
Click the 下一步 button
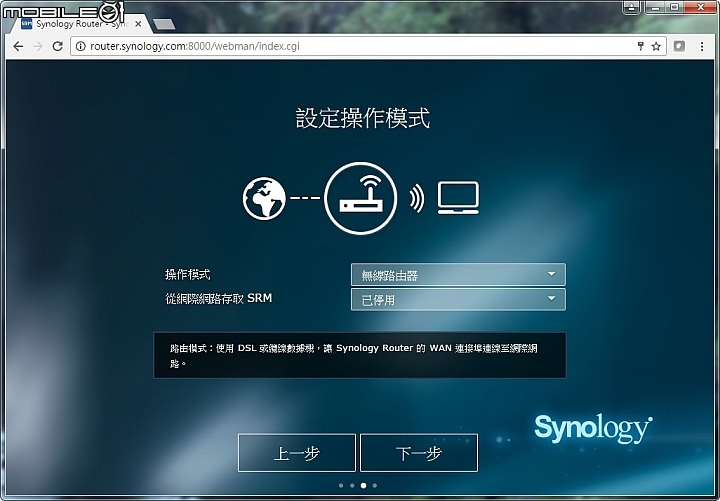coord(419,453)
